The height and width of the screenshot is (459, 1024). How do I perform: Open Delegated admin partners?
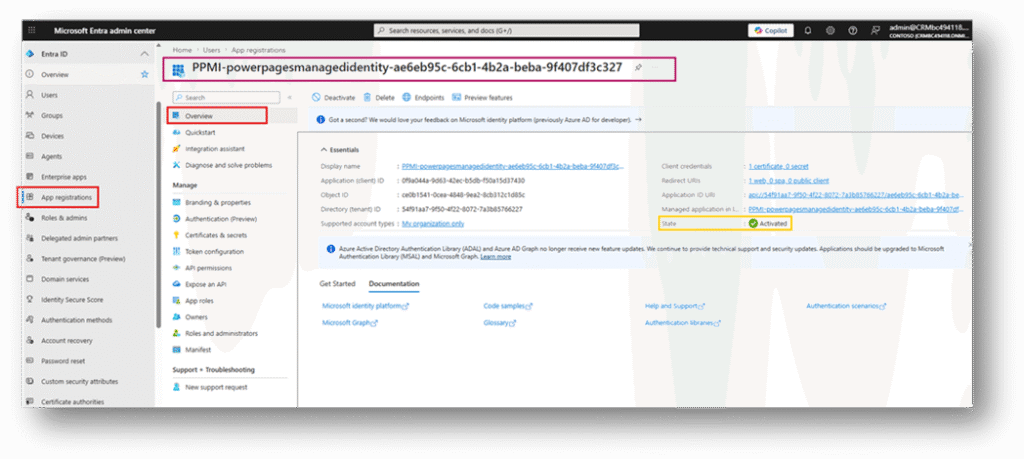coord(79,238)
